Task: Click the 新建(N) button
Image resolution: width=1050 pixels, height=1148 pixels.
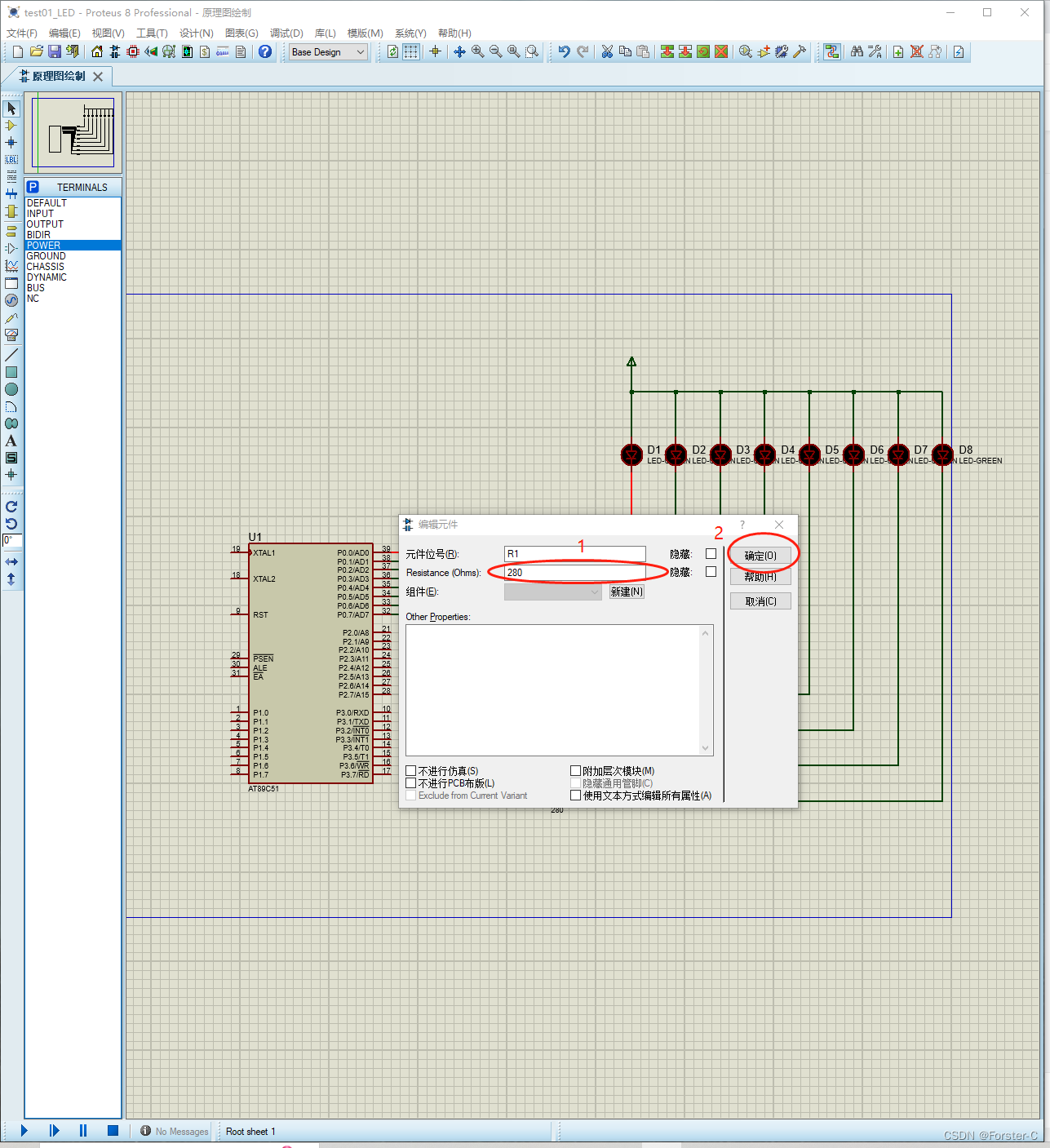Action: tap(627, 592)
